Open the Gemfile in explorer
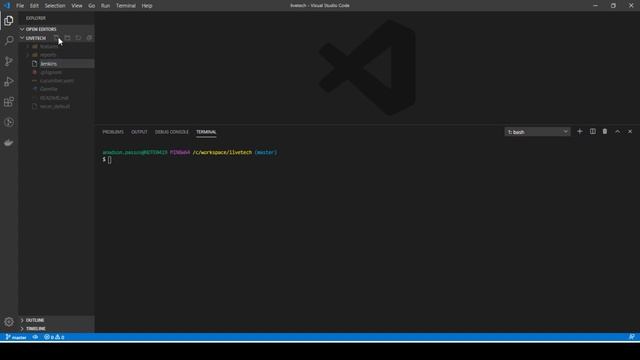The width and height of the screenshot is (640, 360). coord(57,89)
